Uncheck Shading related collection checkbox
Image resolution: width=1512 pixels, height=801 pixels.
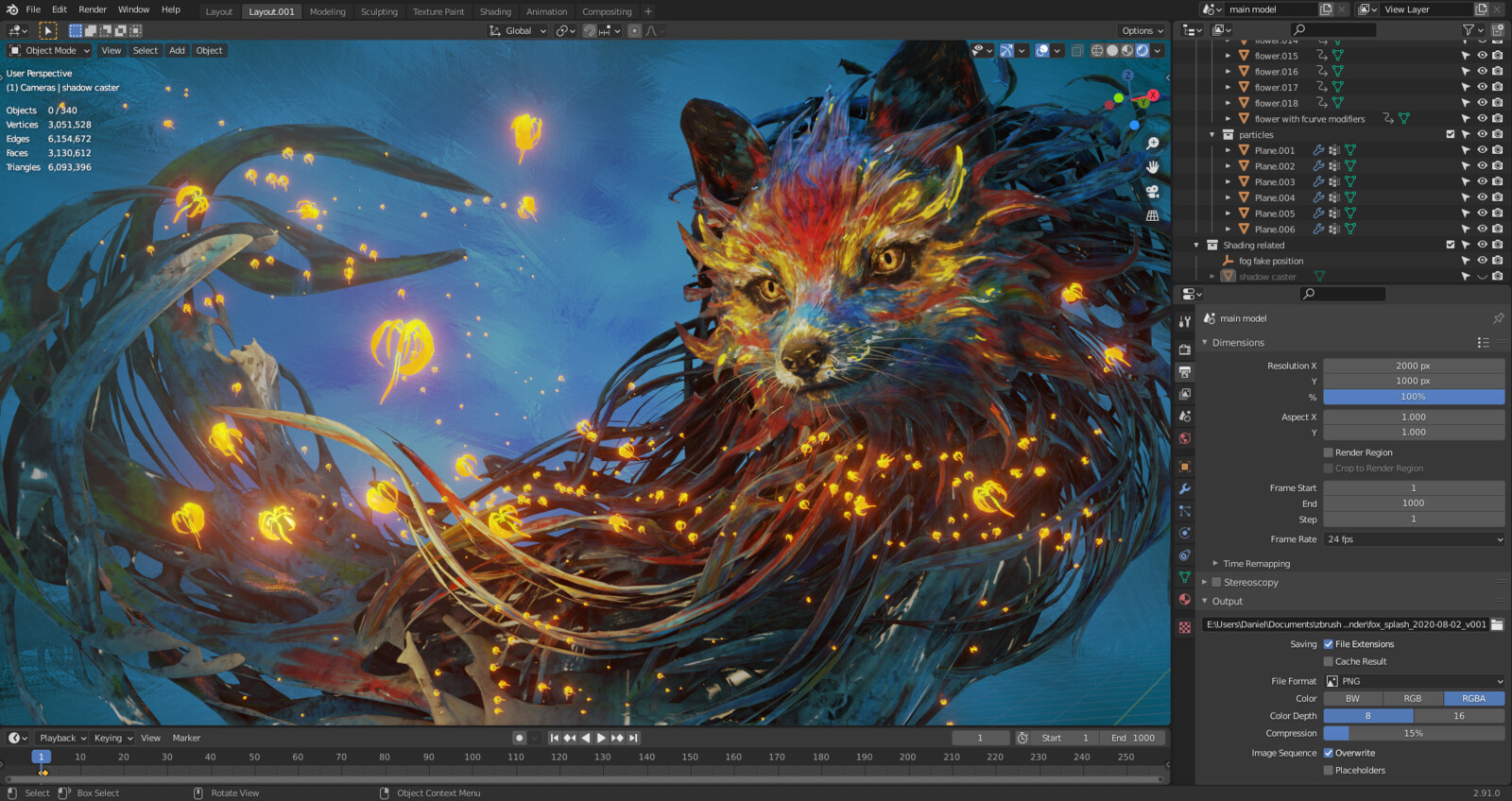1451,245
